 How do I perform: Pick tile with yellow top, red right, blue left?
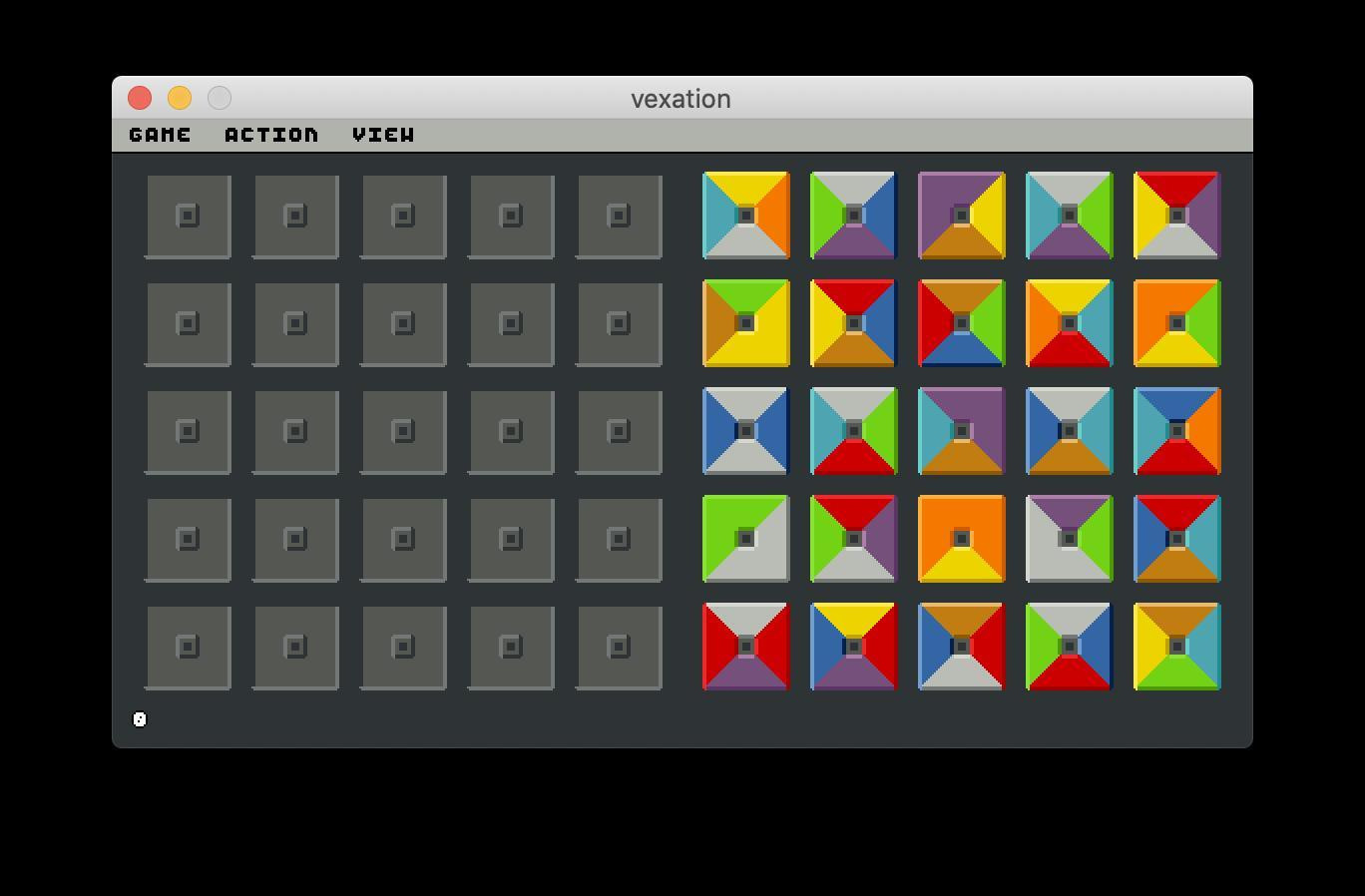point(854,647)
